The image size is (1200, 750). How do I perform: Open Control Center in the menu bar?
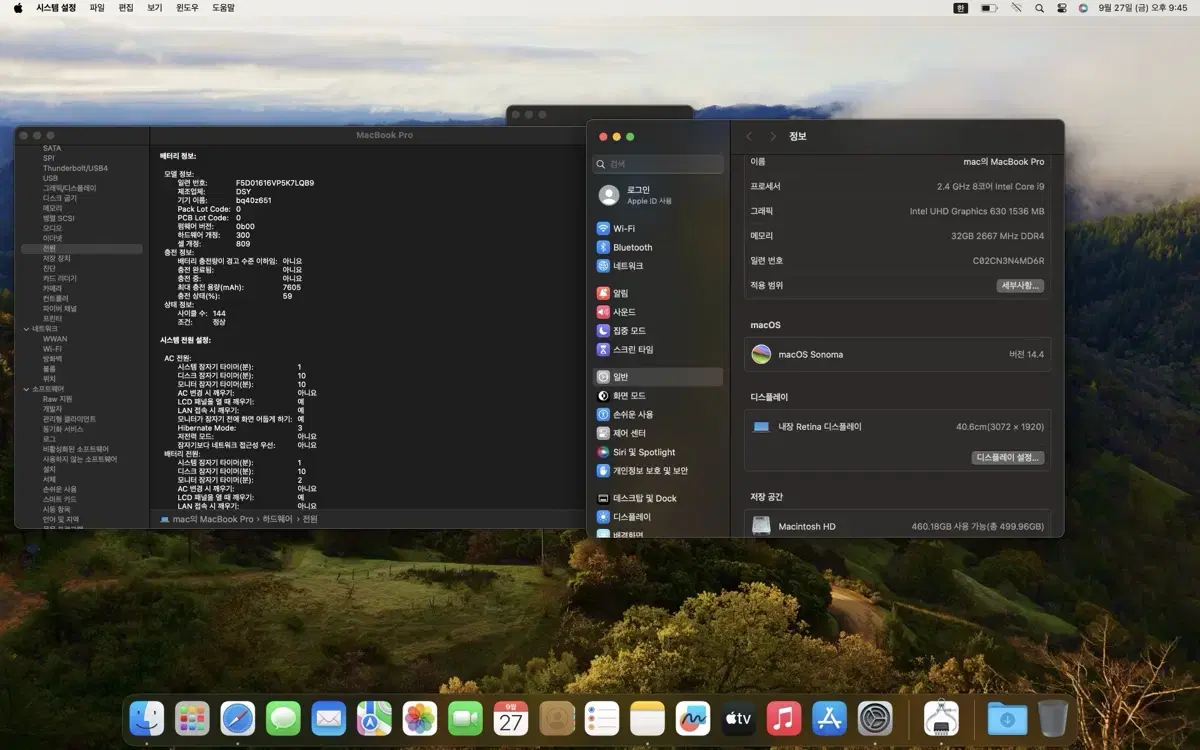[1061, 8]
